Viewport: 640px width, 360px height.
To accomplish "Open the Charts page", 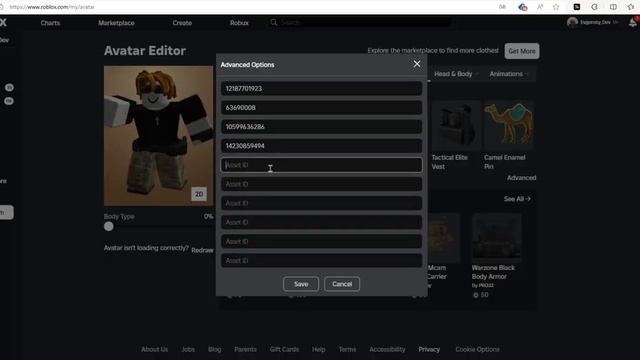I will (x=50, y=23).
